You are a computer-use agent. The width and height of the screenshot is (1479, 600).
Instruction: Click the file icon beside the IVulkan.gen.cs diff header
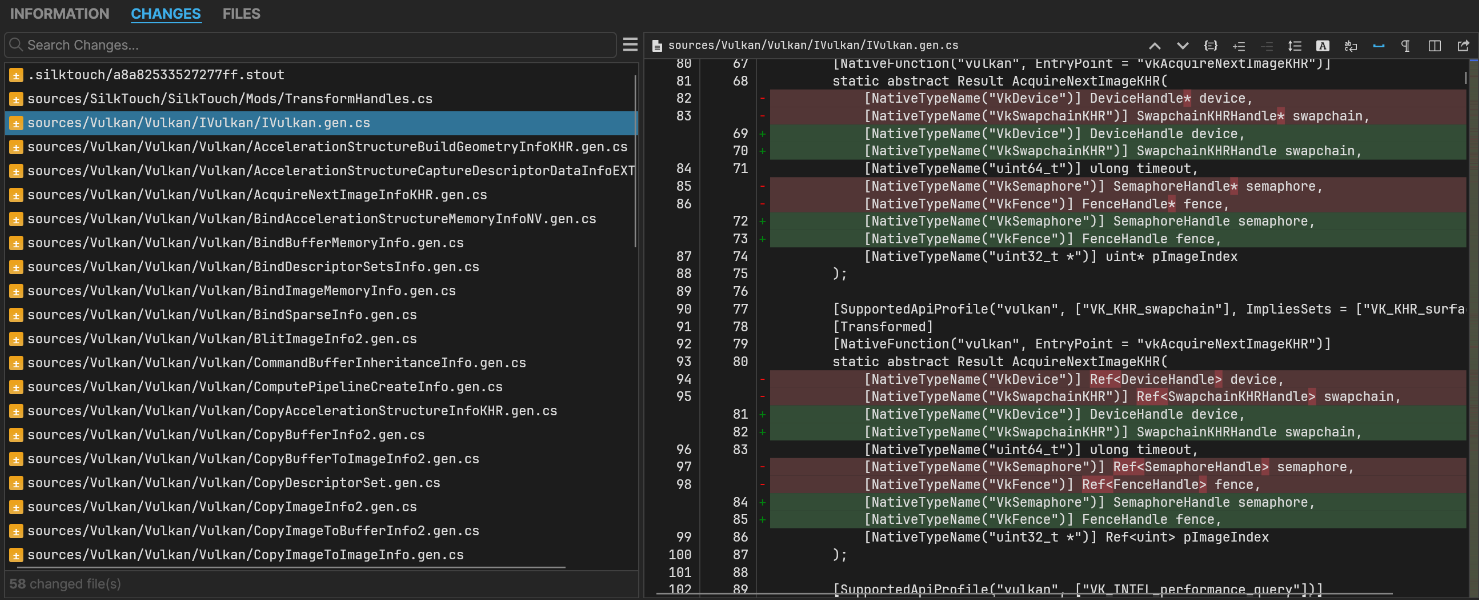[657, 46]
